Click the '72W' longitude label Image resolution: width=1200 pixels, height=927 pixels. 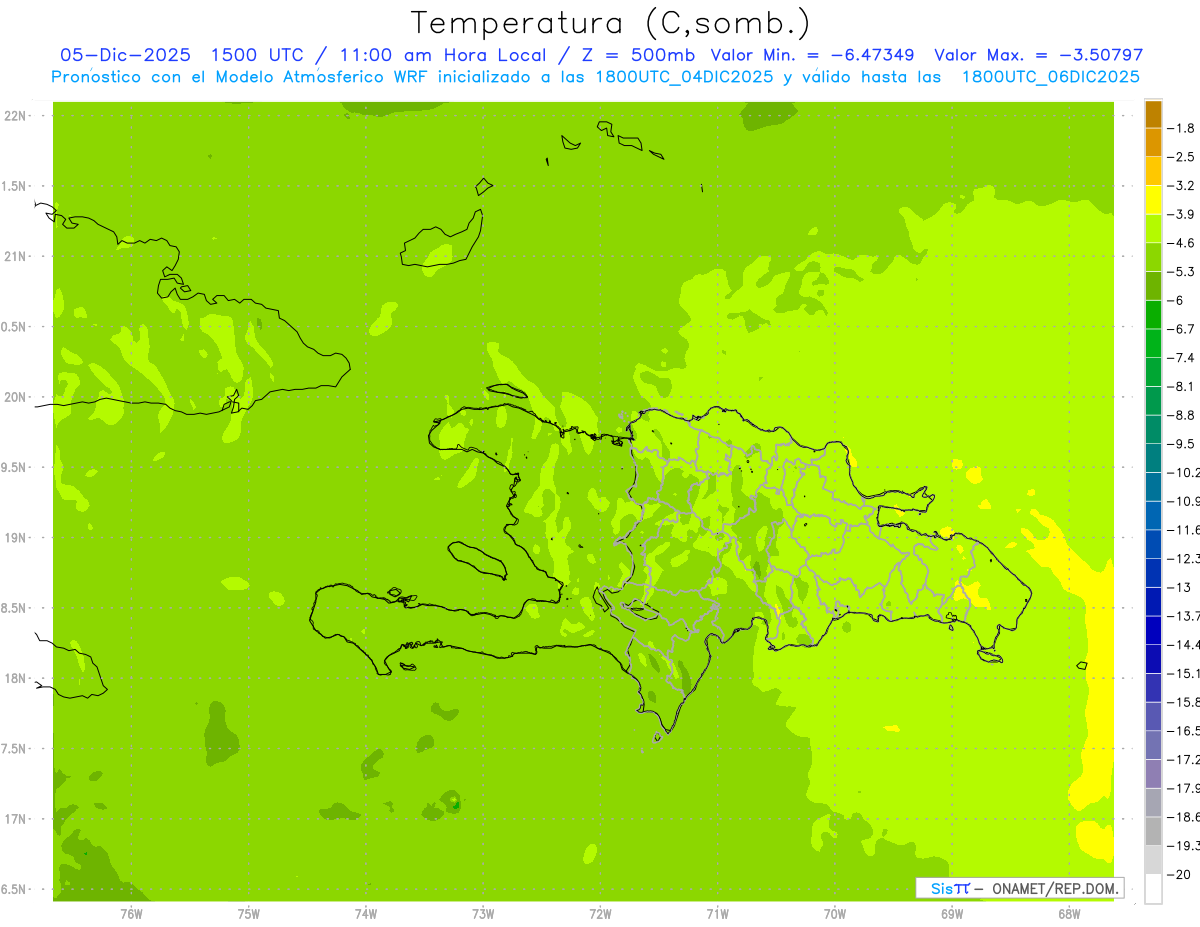[600, 914]
